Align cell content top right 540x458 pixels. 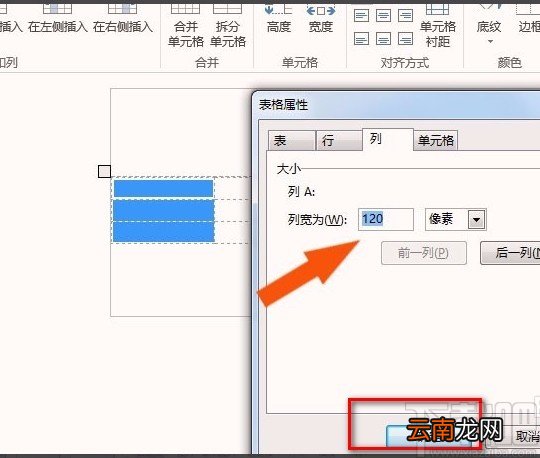(x=405, y=15)
